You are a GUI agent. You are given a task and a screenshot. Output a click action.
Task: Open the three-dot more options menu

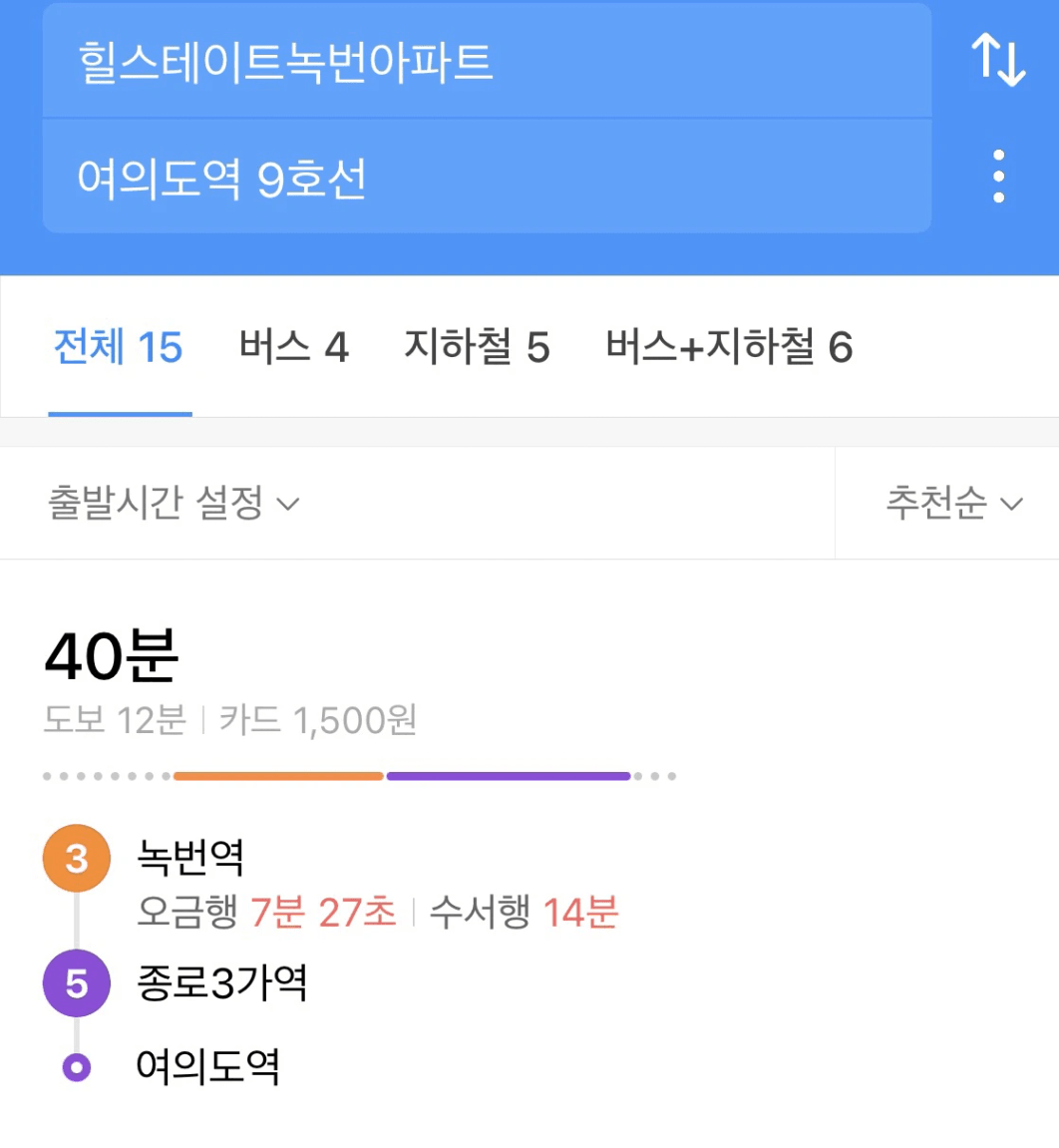(999, 177)
